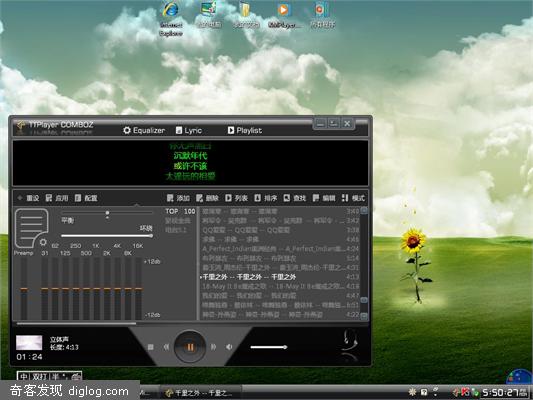Image resolution: width=533 pixels, height=400 pixels.
Task: Open the Internet Explorer desktop icon
Action: tap(171, 19)
